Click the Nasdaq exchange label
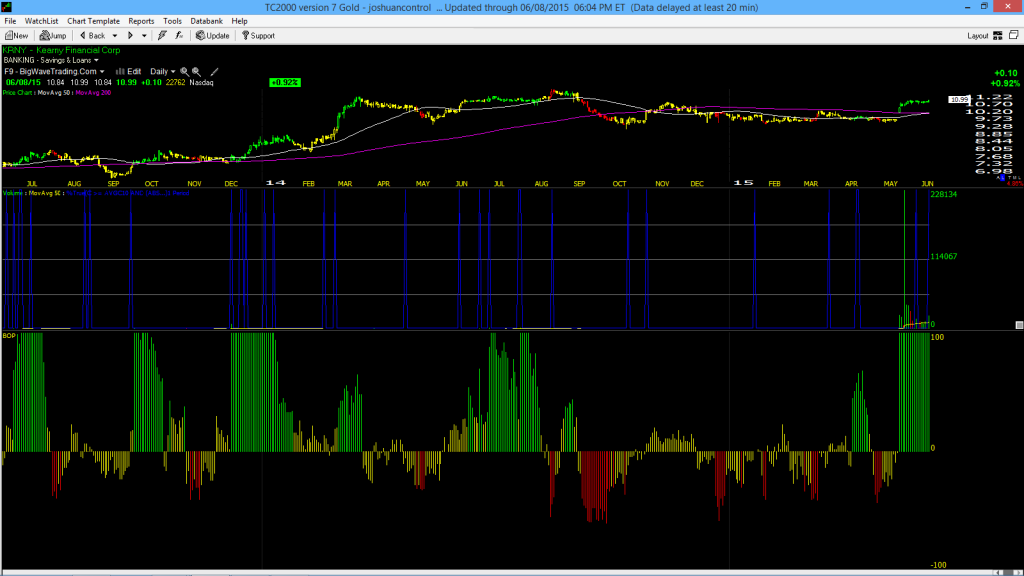This screenshot has height=576, width=1024. 201,83
